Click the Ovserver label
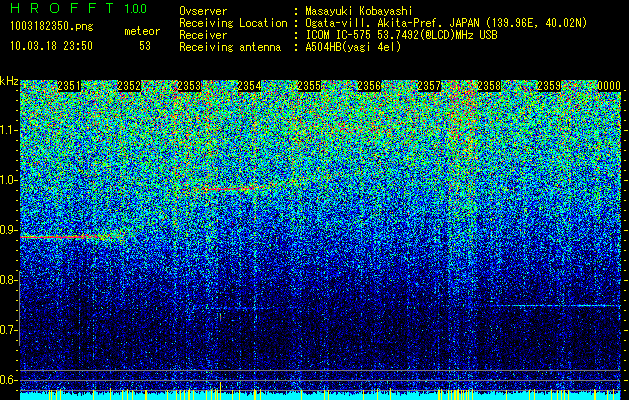 coord(203,11)
